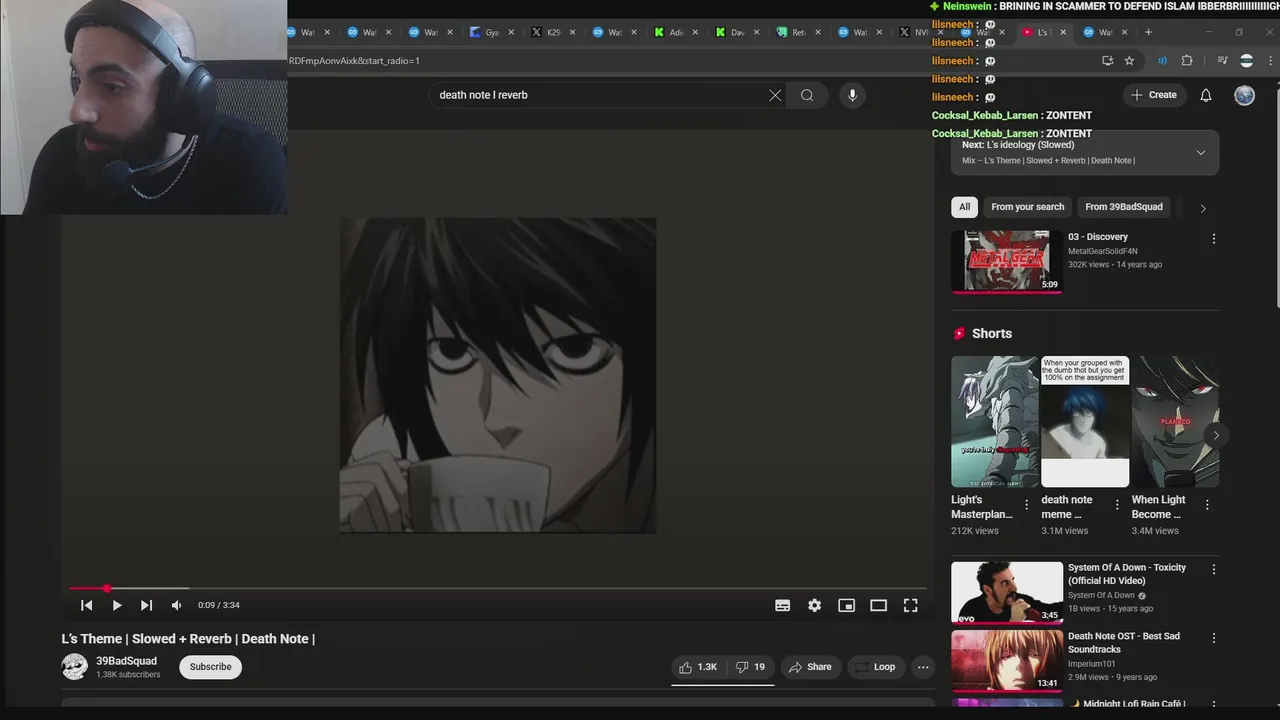Image resolution: width=1280 pixels, height=720 pixels.
Task: Select the 'All' filter chip
Action: click(x=964, y=207)
